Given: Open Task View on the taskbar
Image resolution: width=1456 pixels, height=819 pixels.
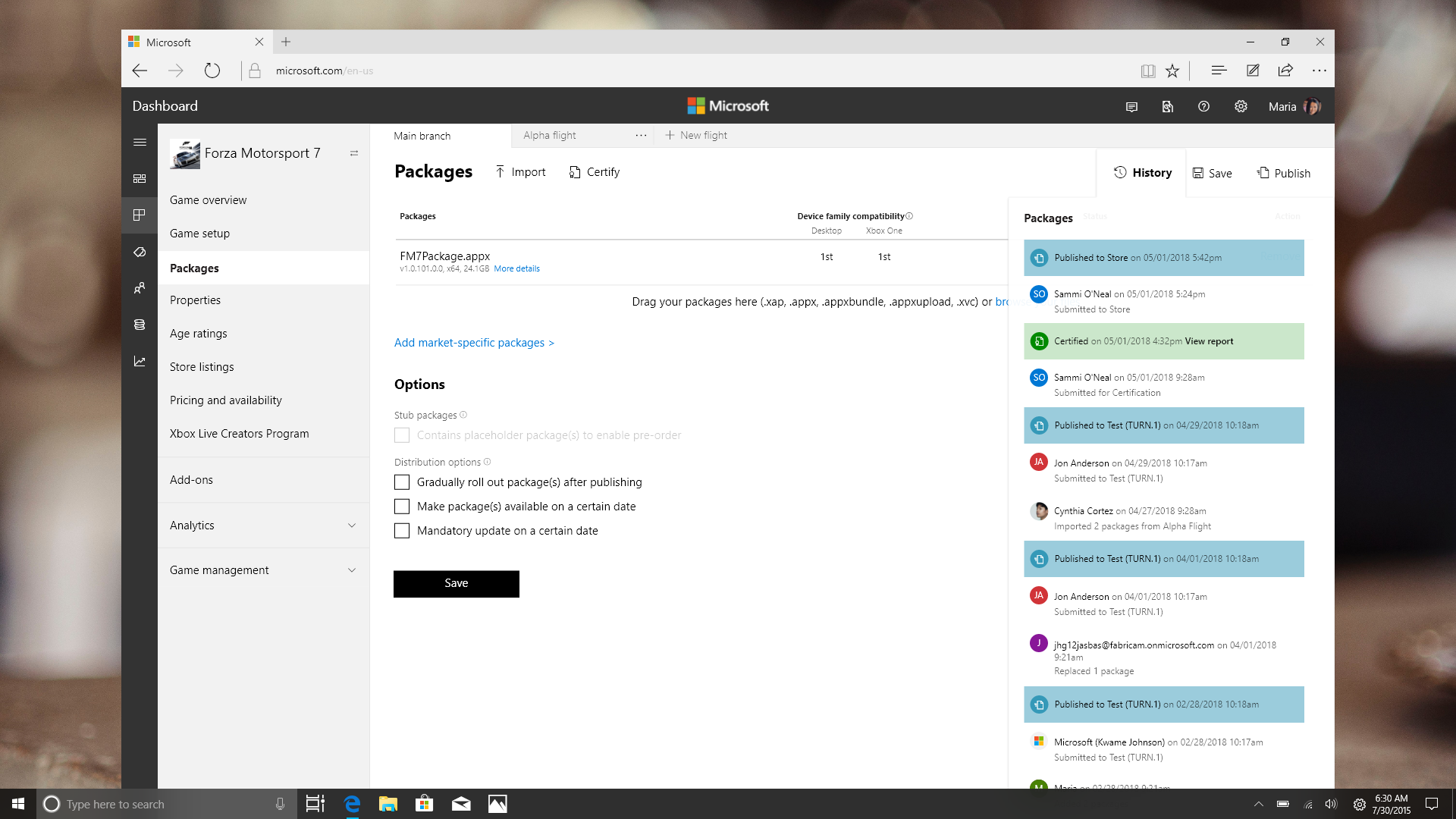Looking at the screenshot, I should tap(315, 804).
